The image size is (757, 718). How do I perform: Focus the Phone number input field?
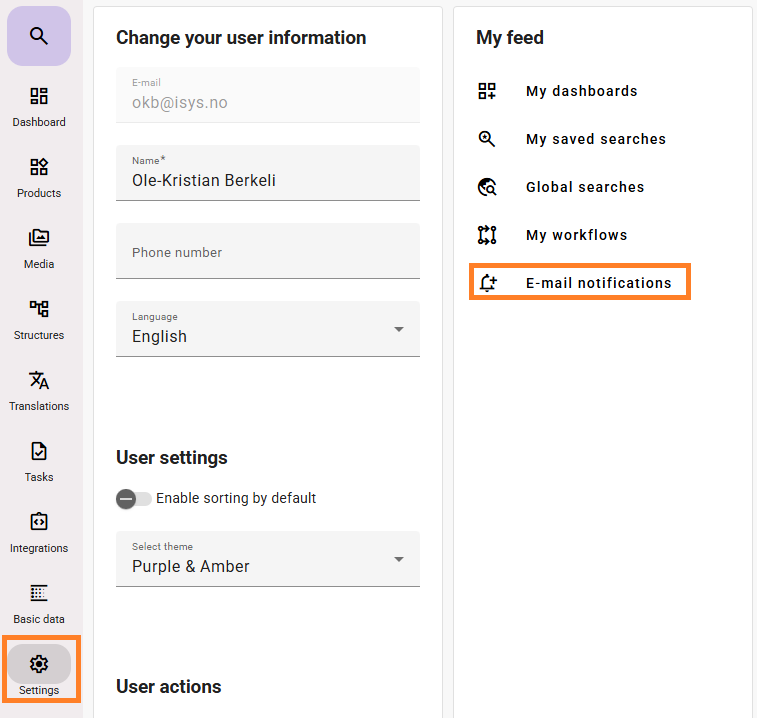pyautogui.click(x=268, y=251)
